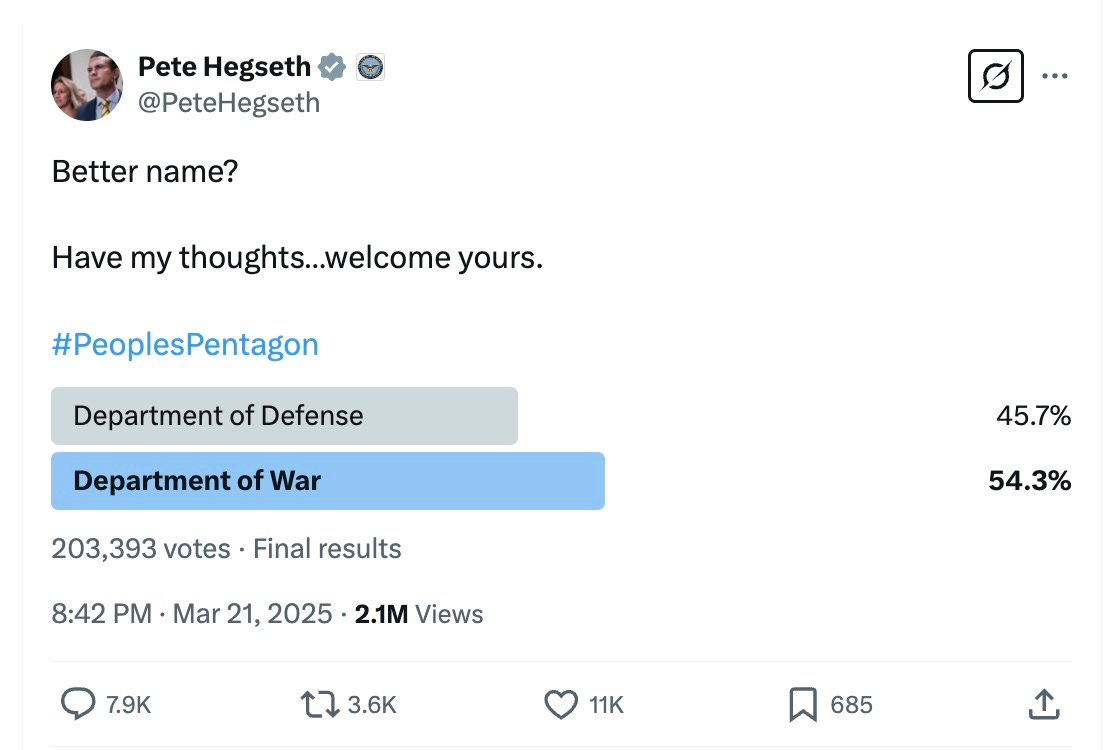Open the #PeoplesPentagon hashtag
The image size is (1120, 750).
(x=185, y=345)
